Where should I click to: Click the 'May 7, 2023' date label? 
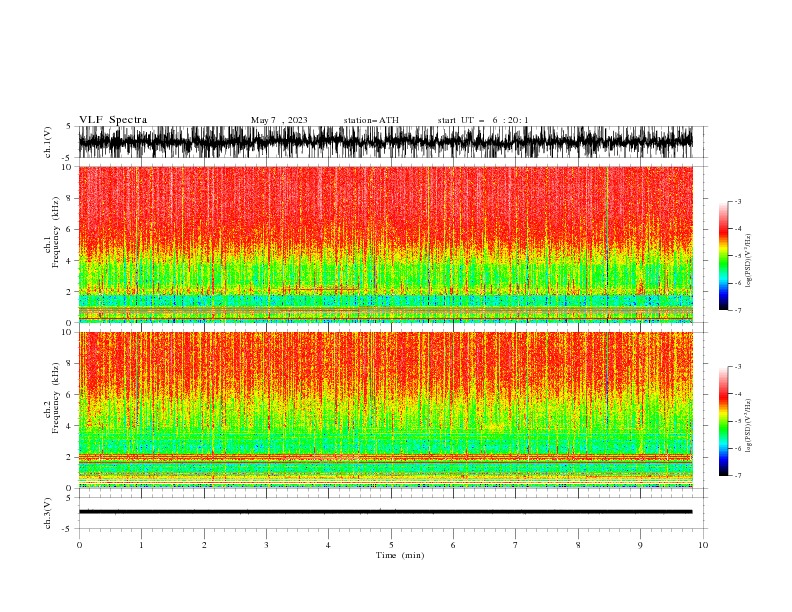tap(279, 120)
